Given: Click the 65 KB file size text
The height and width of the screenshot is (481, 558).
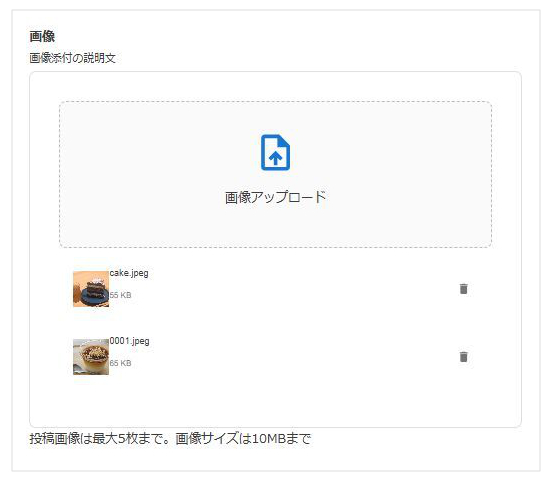Looking at the screenshot, I should (x=120, y=363).
